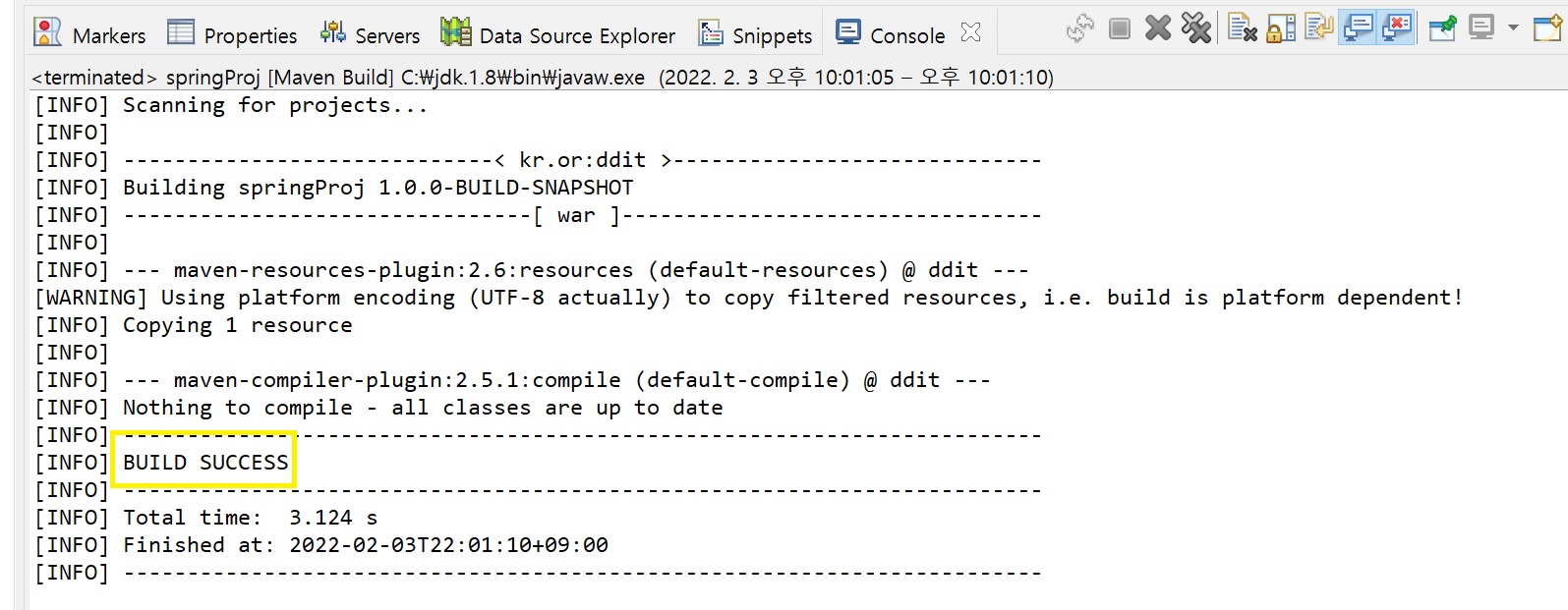
Task: Click the Open Console icon
Action: click(1545, 28)
